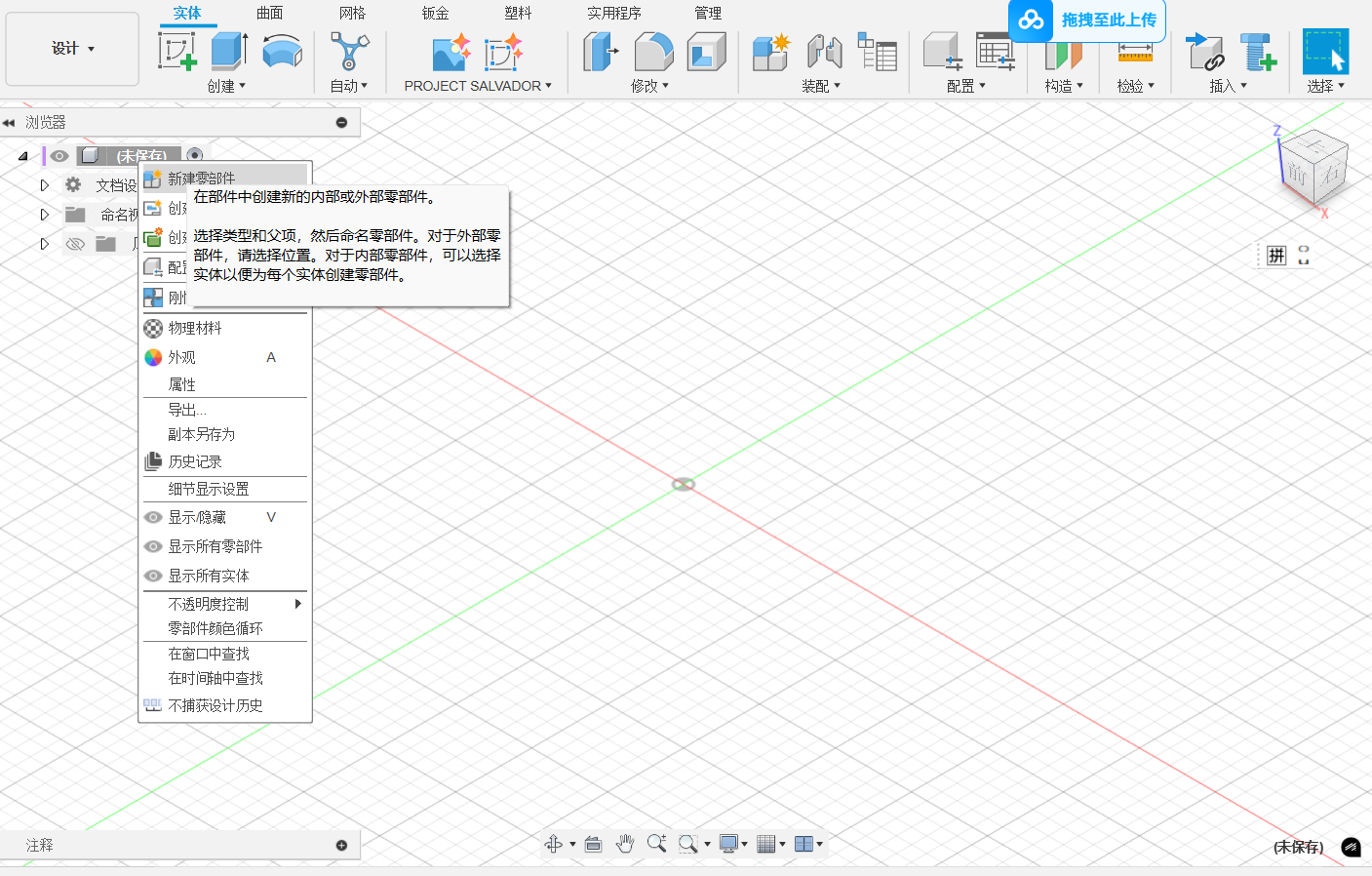This screenshot has height=876, width=1372.
Task: Click the second PROJECT SALVADOR sketch icon
Action: (x=503, y=52)
